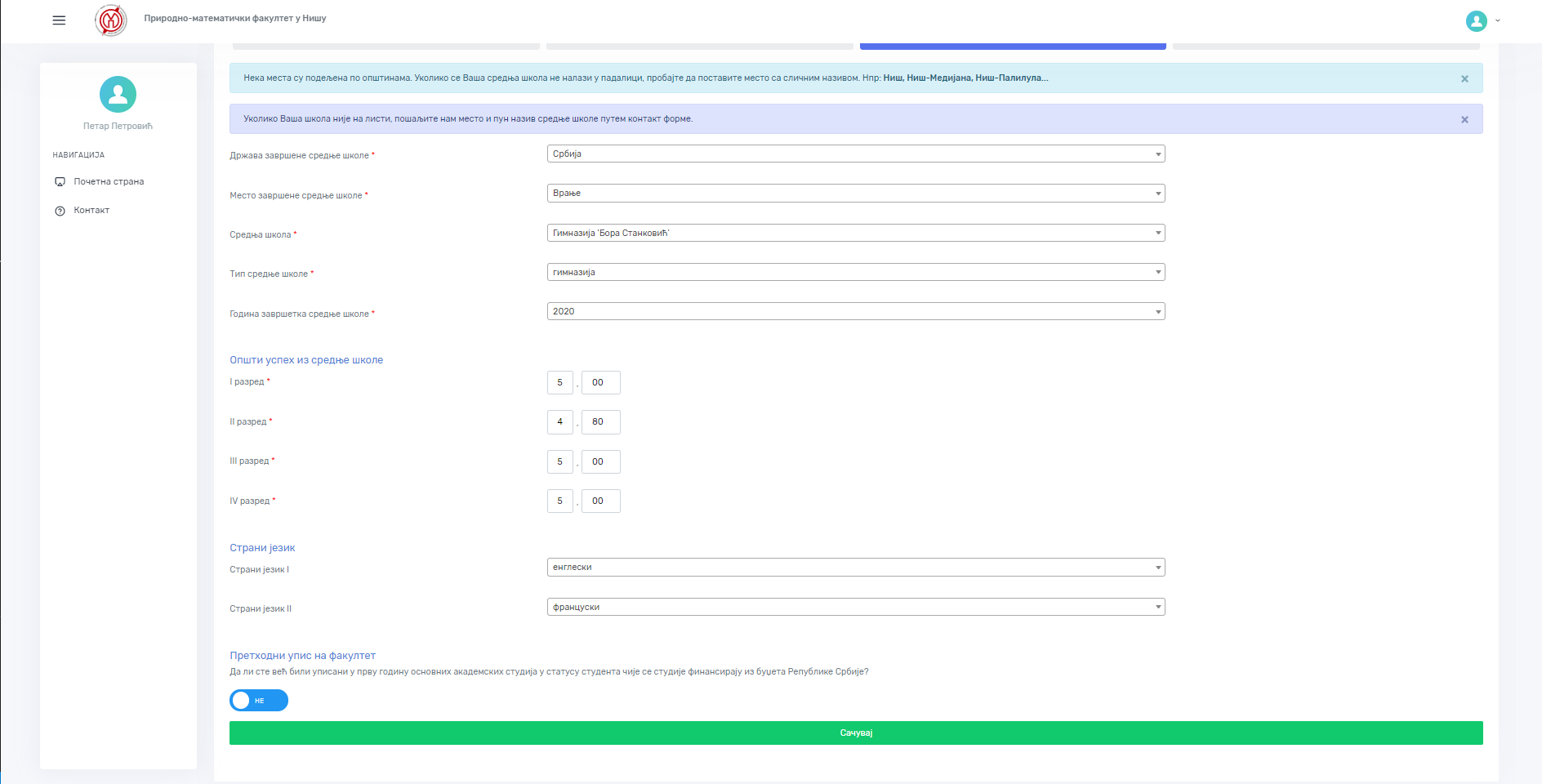1542x784 pixels.
Task: Expand the Место завршене средње школе dropdown
Action: [855, 194]
